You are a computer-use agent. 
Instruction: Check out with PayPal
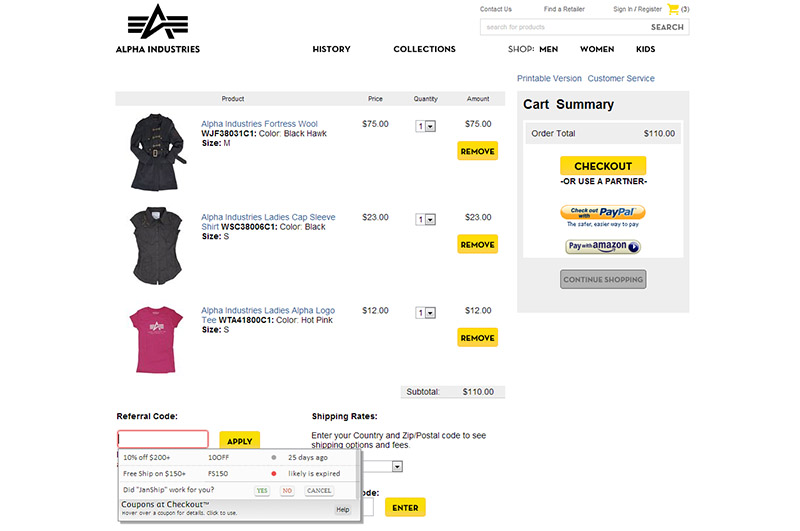pyautogui.click(x=603, y=212)
